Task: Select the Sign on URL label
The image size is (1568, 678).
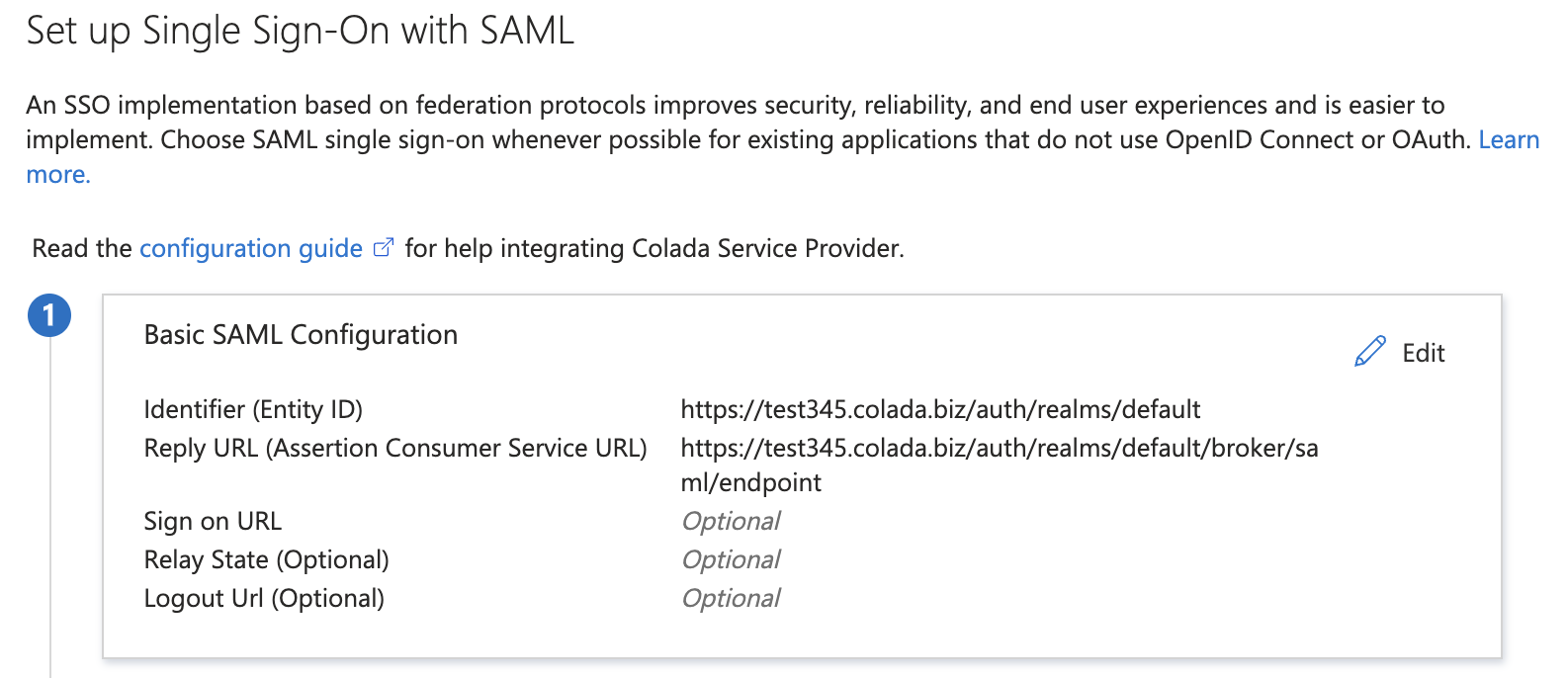Action: [212, 521]
